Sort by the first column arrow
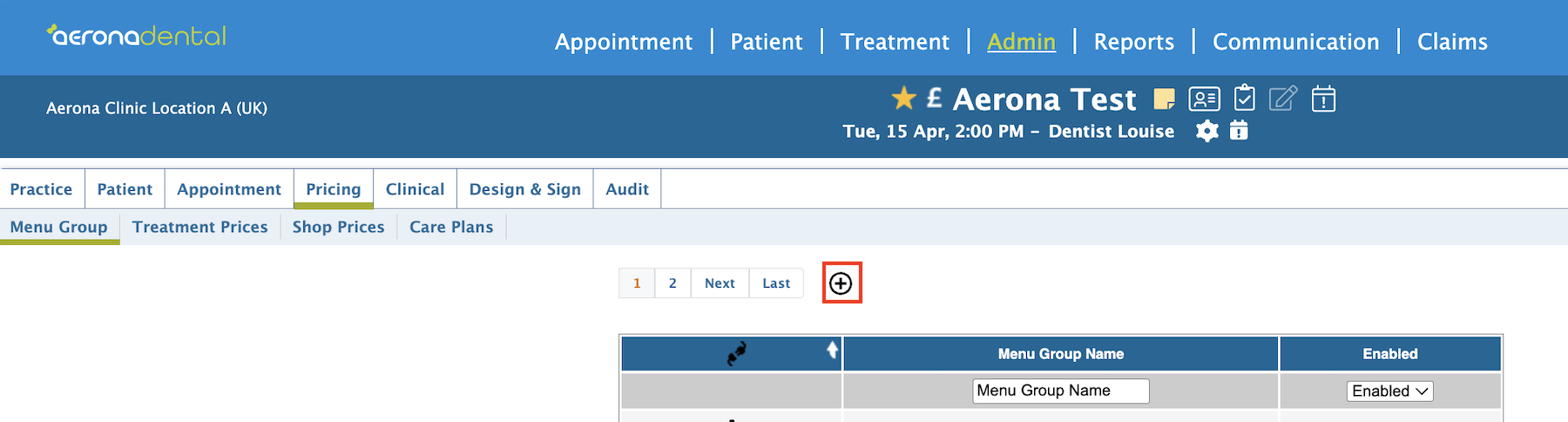The image size is (1568, 422). [x=832, y=350]
